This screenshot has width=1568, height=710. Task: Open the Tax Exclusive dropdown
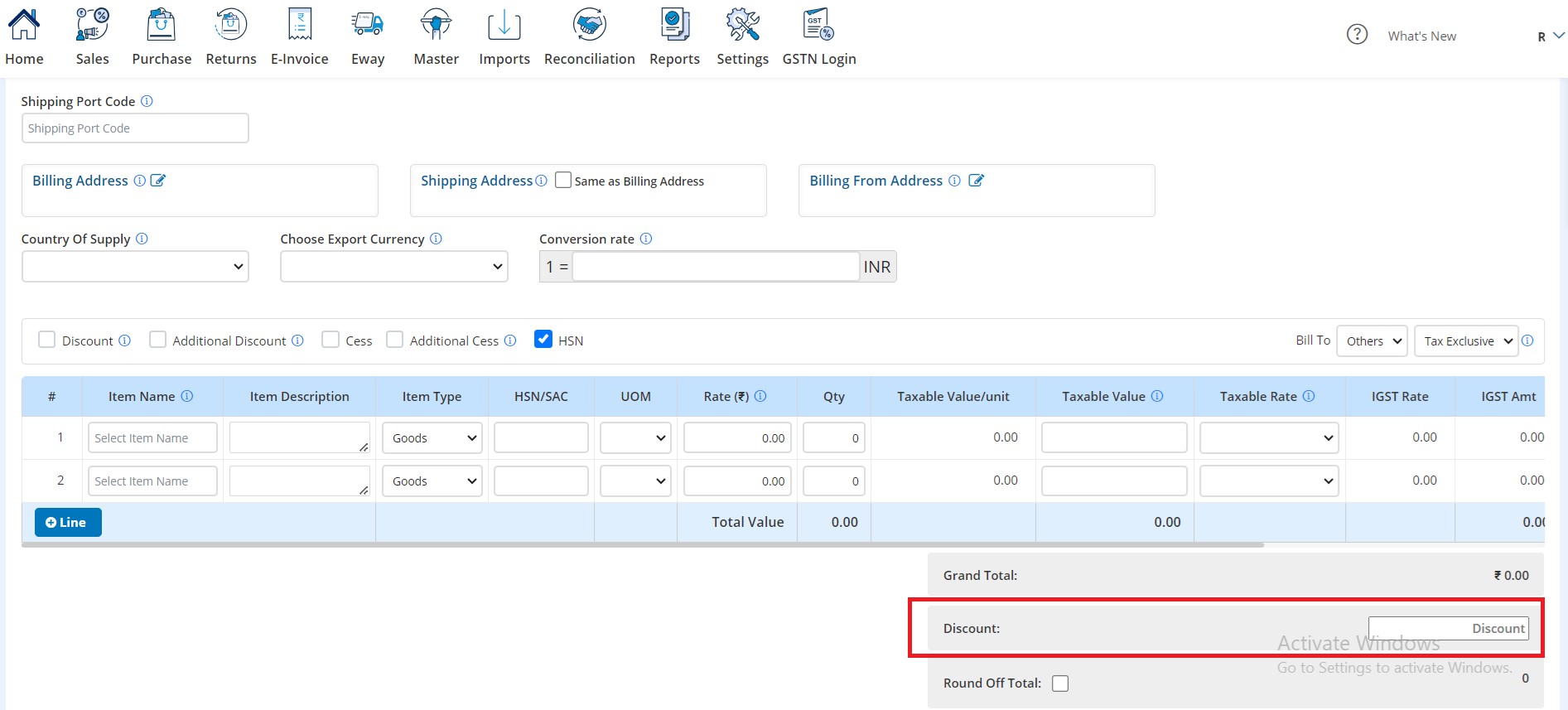pyautogui.click(x=1466, y=341)
